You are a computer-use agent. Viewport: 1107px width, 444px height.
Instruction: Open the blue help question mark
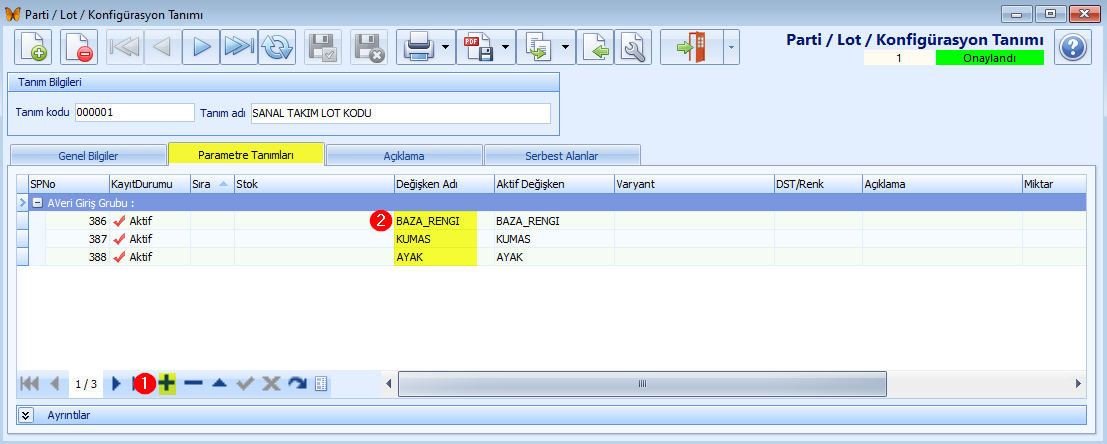tap(1072, 47)
